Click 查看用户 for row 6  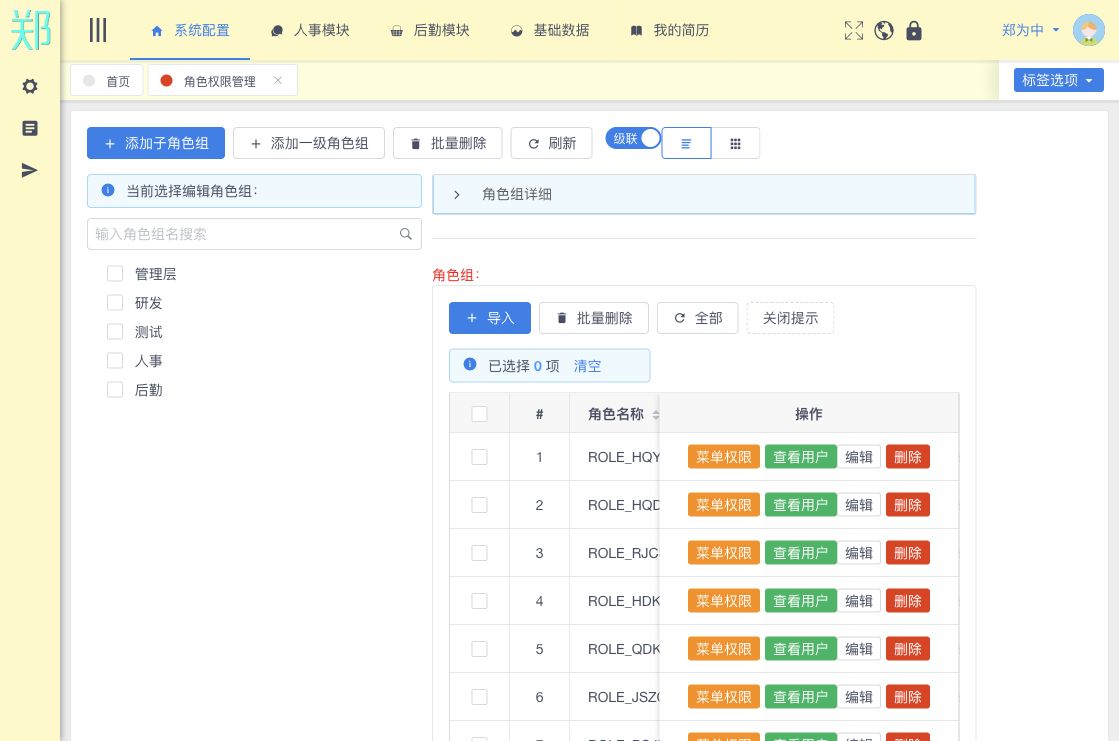click(x=801, y=697)
